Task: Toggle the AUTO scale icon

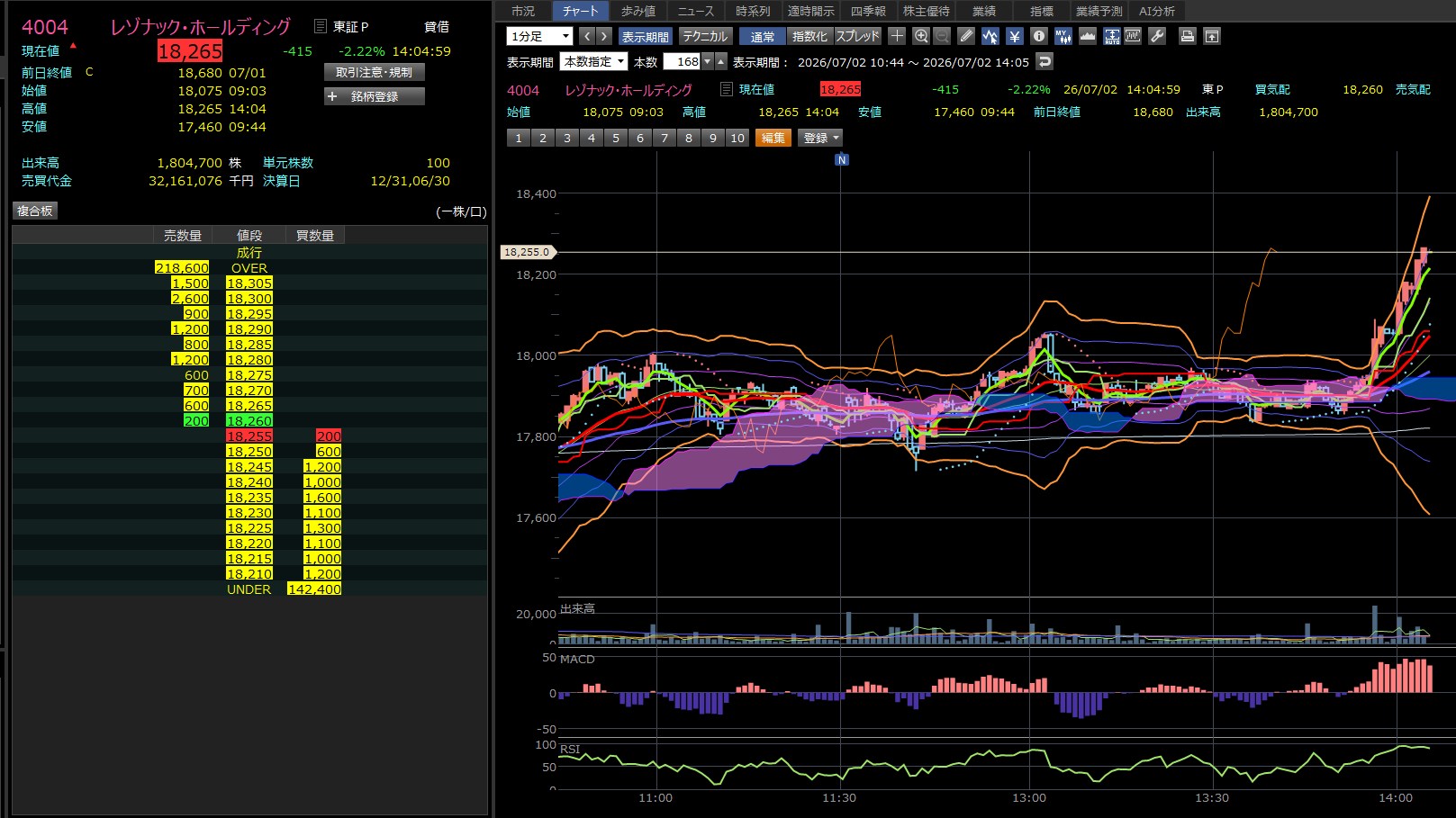Action: 1112,36
